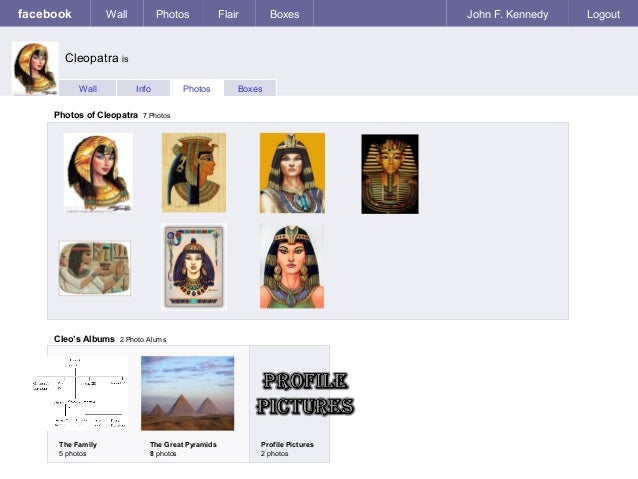Open The Family album tree thumbnail

point(80,393)
